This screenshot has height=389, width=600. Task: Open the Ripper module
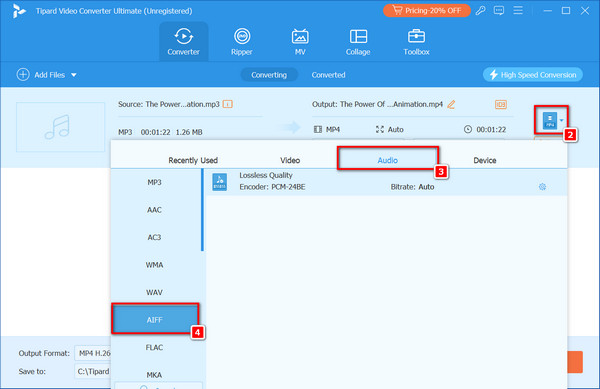(x=241, y=41)
